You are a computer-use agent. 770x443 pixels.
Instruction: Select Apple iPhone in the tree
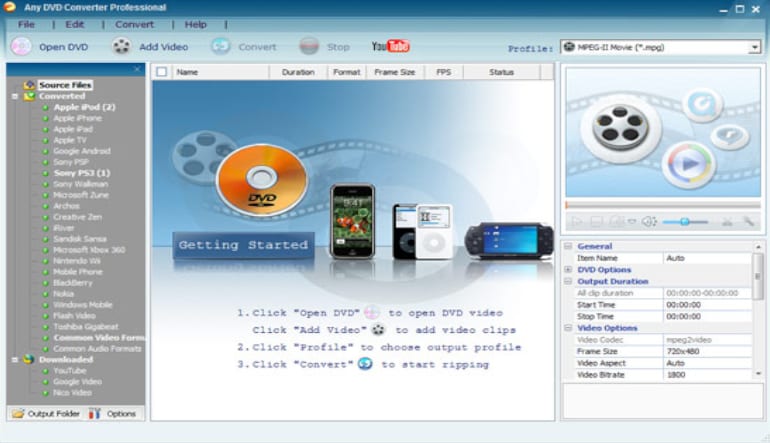click(x=78, y=118)
